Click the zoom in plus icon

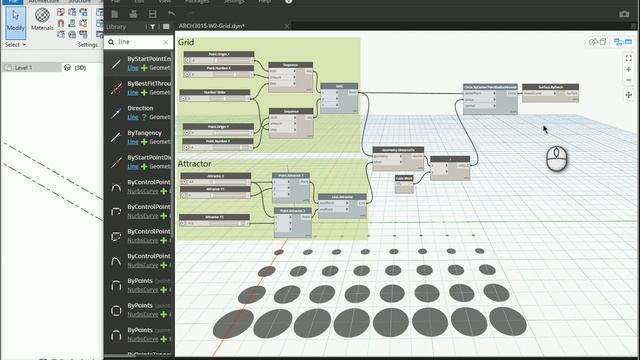pyautogui.click(x=629, y=69)
